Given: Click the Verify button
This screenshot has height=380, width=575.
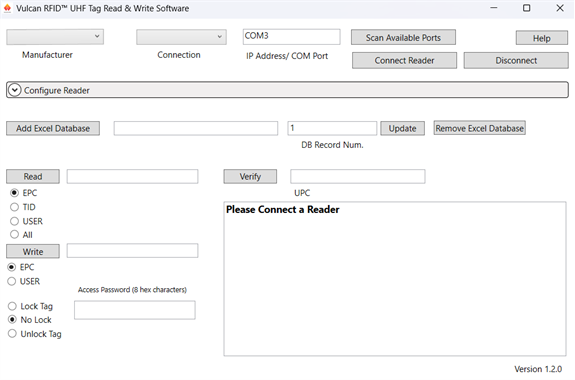Looking at the screenshot, I should pos(250,176).
